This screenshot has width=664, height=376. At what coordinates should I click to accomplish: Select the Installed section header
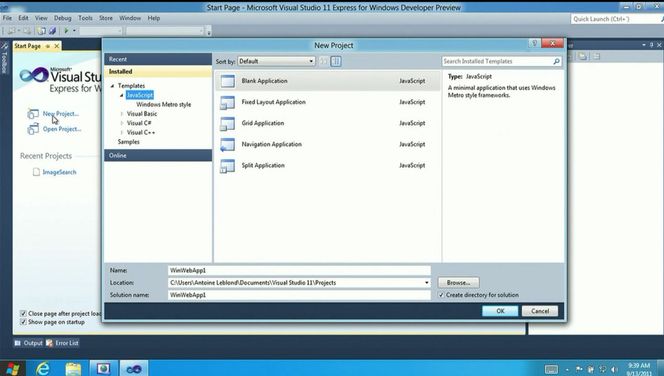(x=158, y=72)
